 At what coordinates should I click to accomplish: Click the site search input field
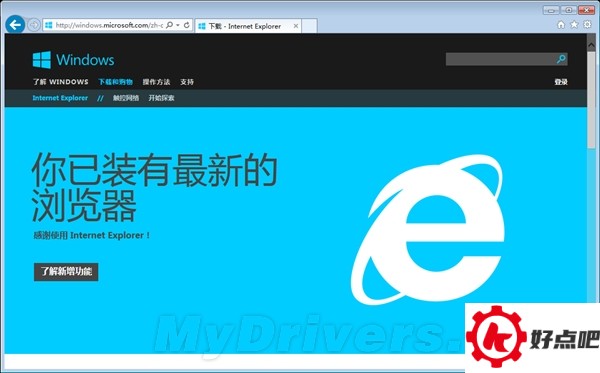pyautogui.click(x=501, y=59)
